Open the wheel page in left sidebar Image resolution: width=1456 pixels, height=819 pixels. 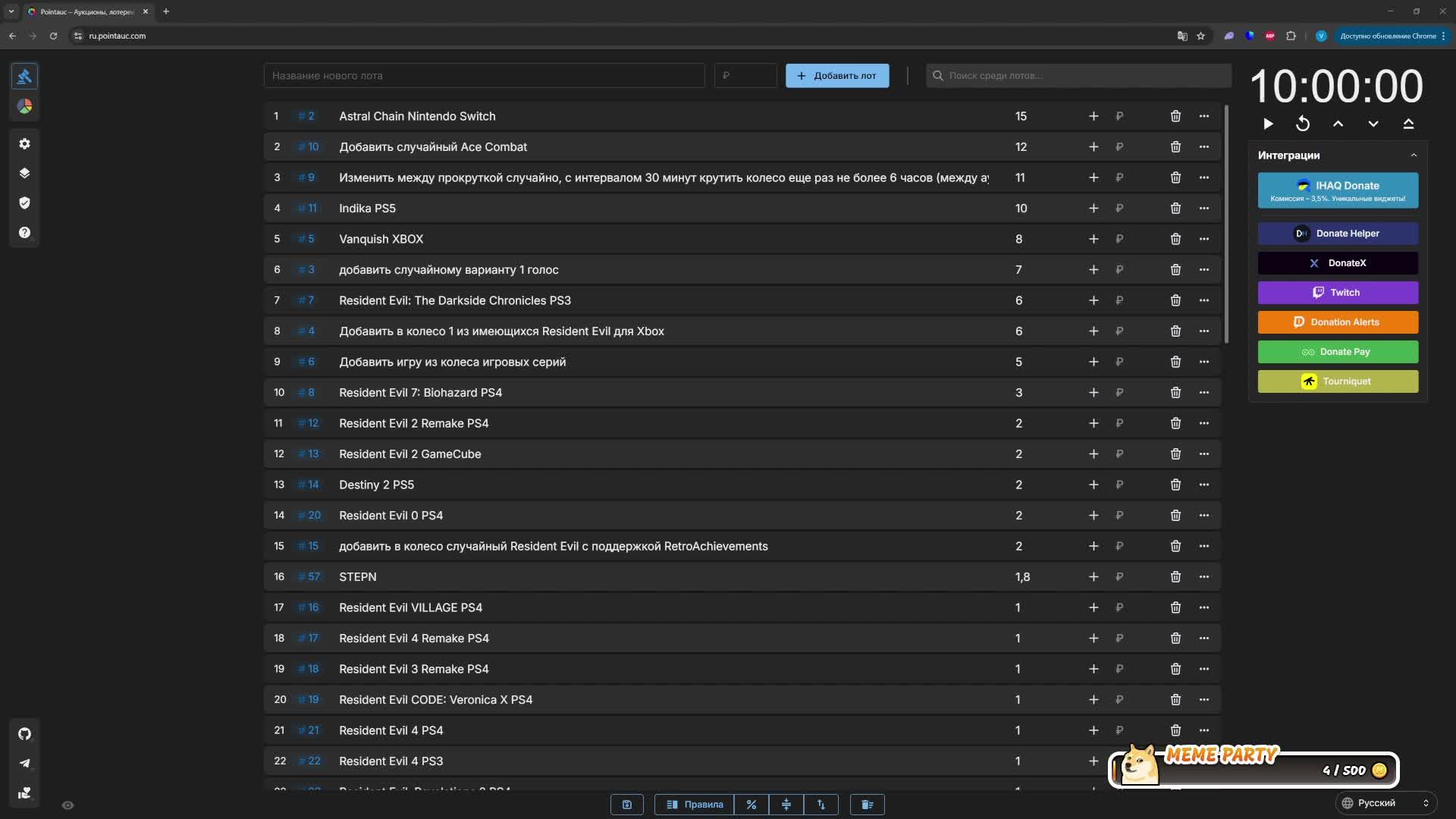click(25, 106)
